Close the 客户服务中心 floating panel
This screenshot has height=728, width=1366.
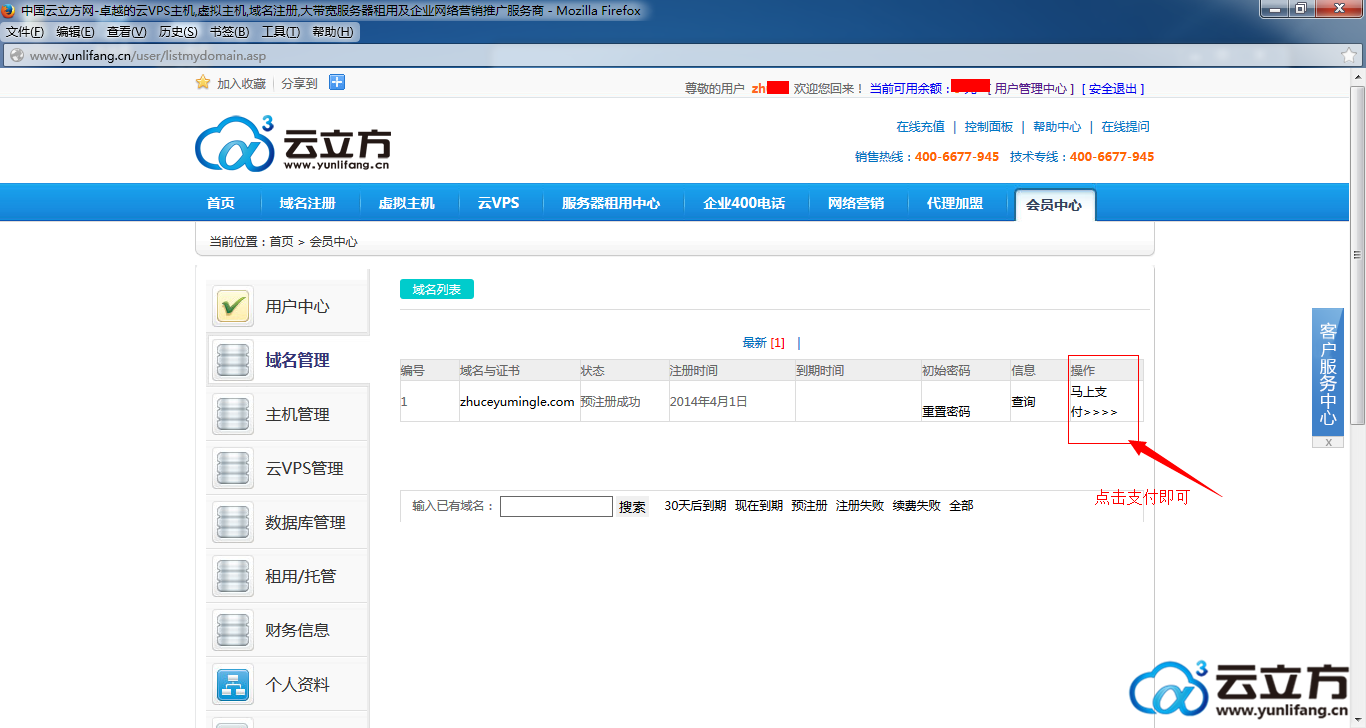(x=1328, y=442)
